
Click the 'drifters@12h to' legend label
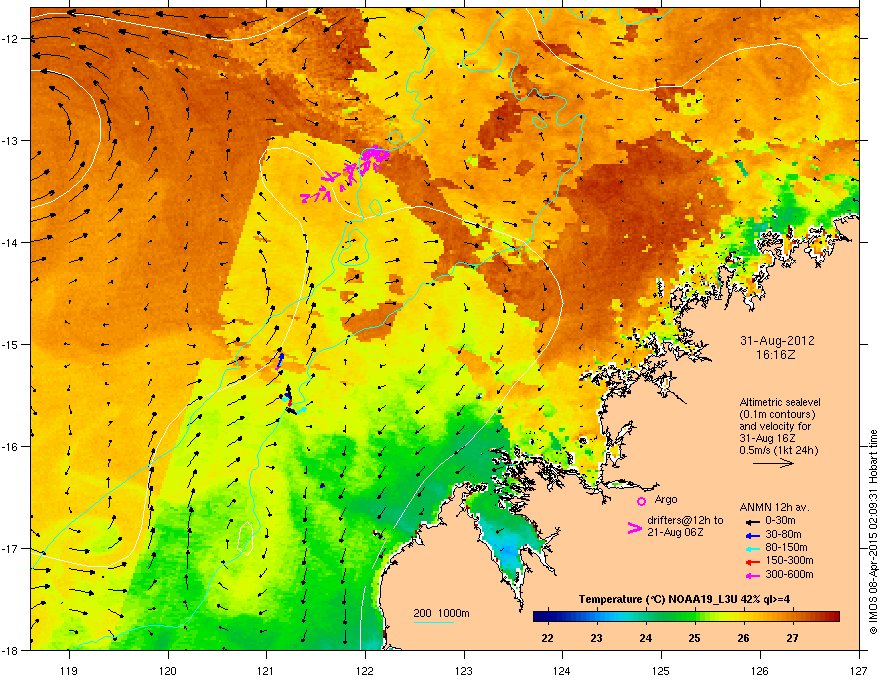click(x=685, y=520)
